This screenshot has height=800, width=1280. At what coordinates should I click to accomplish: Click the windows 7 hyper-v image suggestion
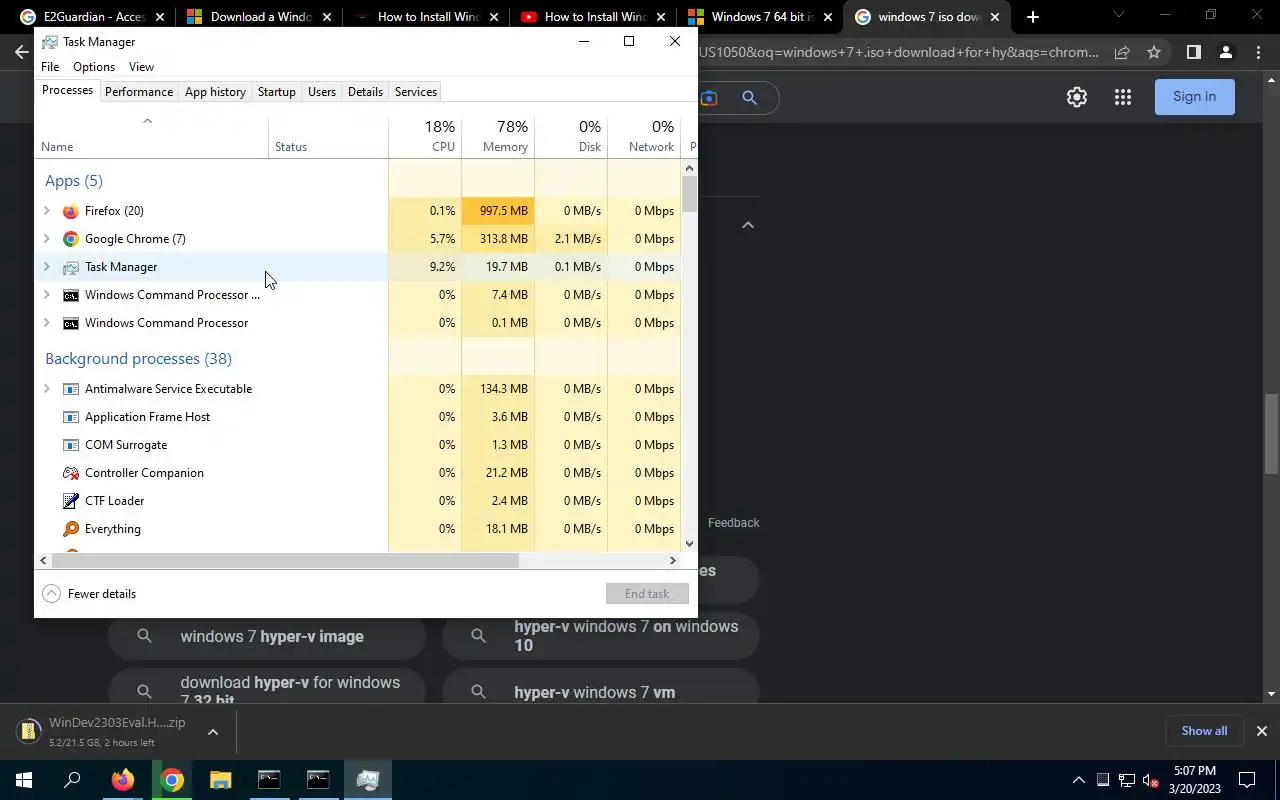point(267,637)
